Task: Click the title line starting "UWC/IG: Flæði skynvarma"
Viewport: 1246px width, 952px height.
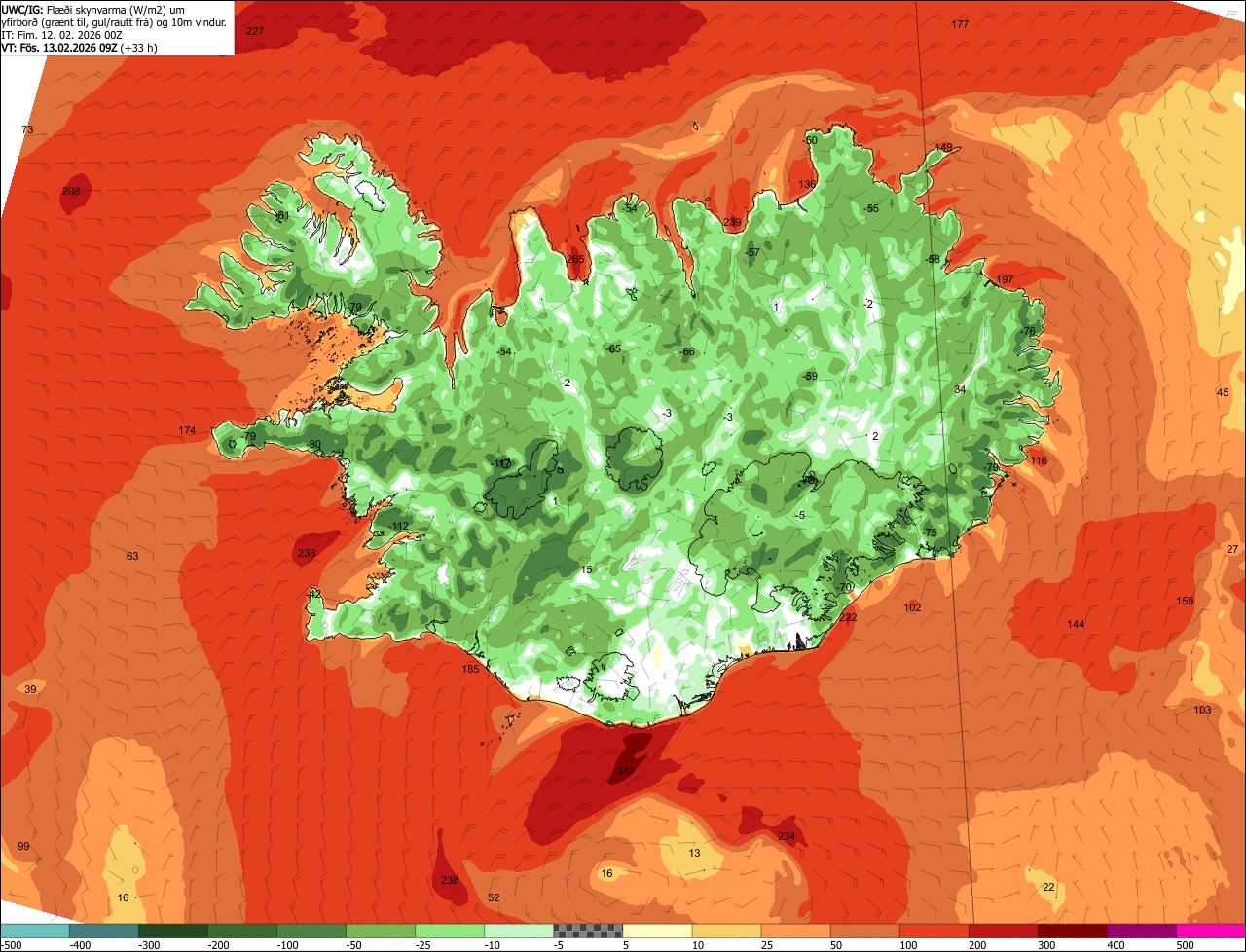Action: [93, 9]
